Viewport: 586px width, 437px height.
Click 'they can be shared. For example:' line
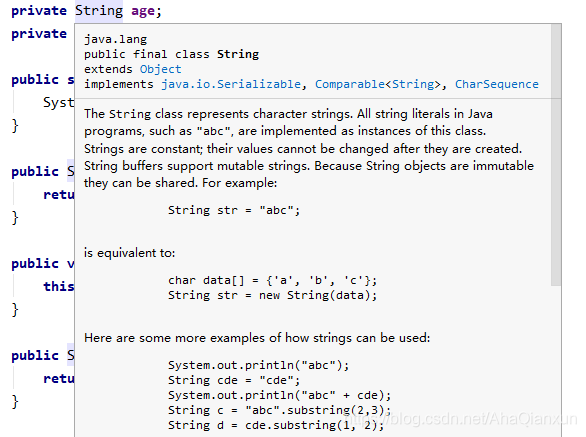pyautogui.click(x=181, y=183)
